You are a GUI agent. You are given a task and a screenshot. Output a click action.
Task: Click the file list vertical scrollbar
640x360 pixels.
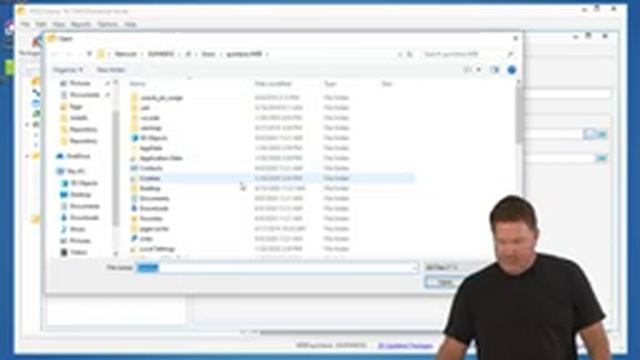click(x=518, y=114)
